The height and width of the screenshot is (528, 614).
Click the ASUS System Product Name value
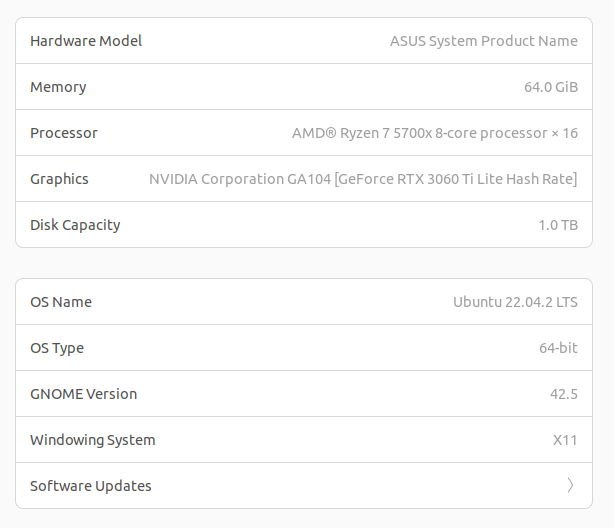[483, 41]
